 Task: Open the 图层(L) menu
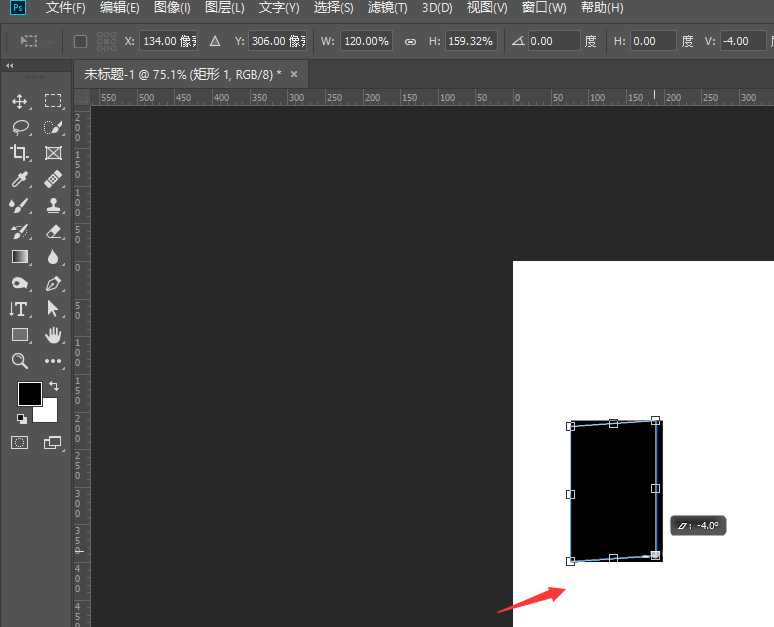[x=225, y=8]
